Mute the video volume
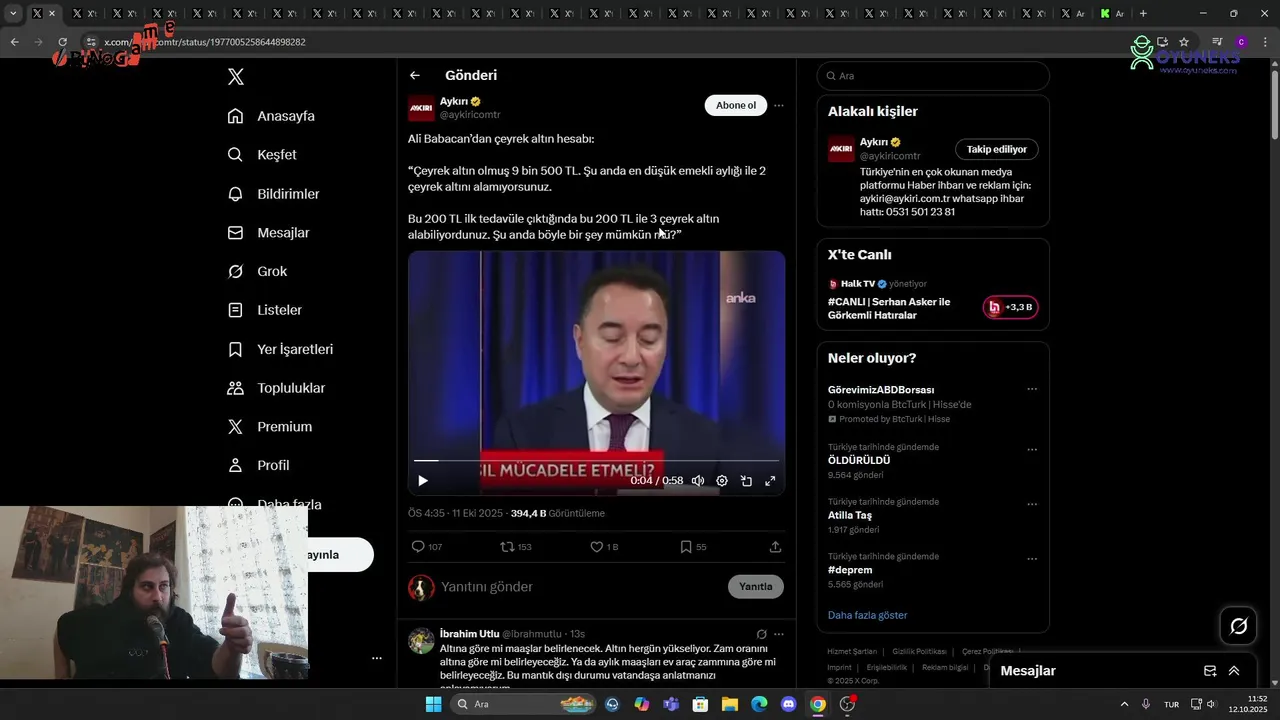 [698, 481]
